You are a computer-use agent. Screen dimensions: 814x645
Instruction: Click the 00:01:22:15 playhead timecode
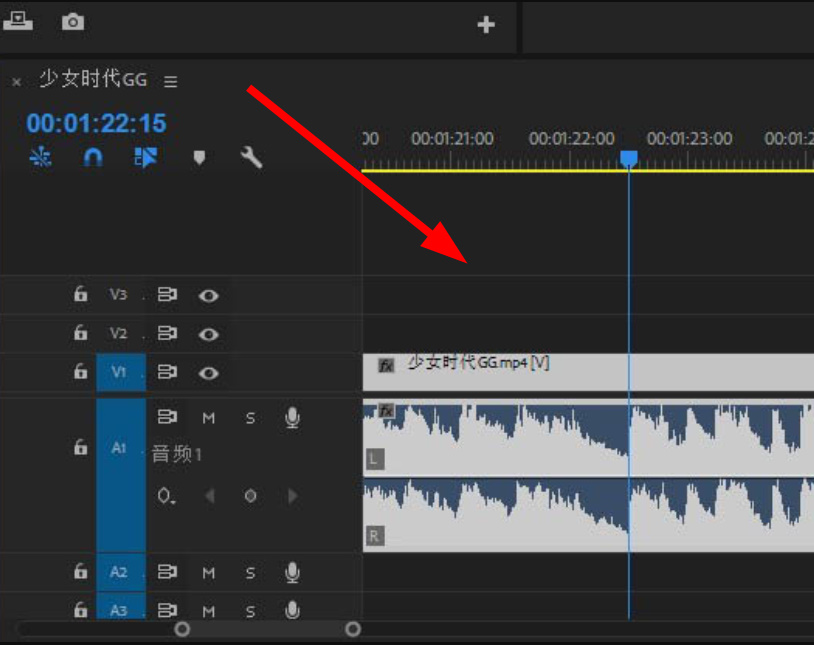[96, 124]
